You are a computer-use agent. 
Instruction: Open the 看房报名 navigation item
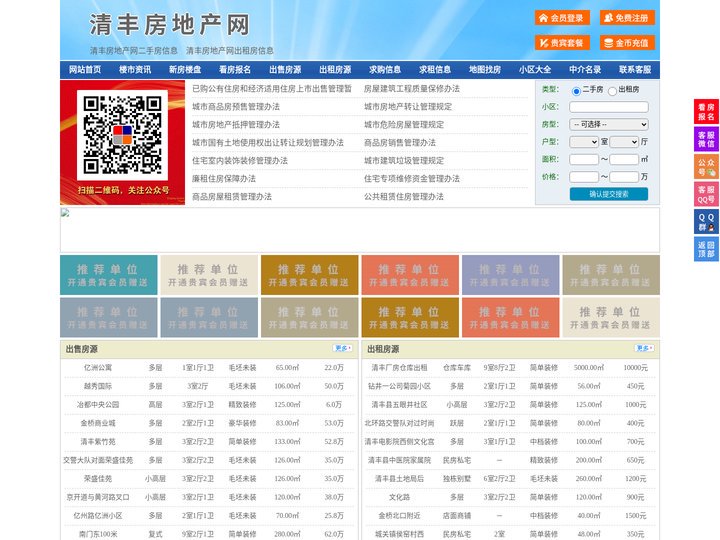click(x=235, y=70)
